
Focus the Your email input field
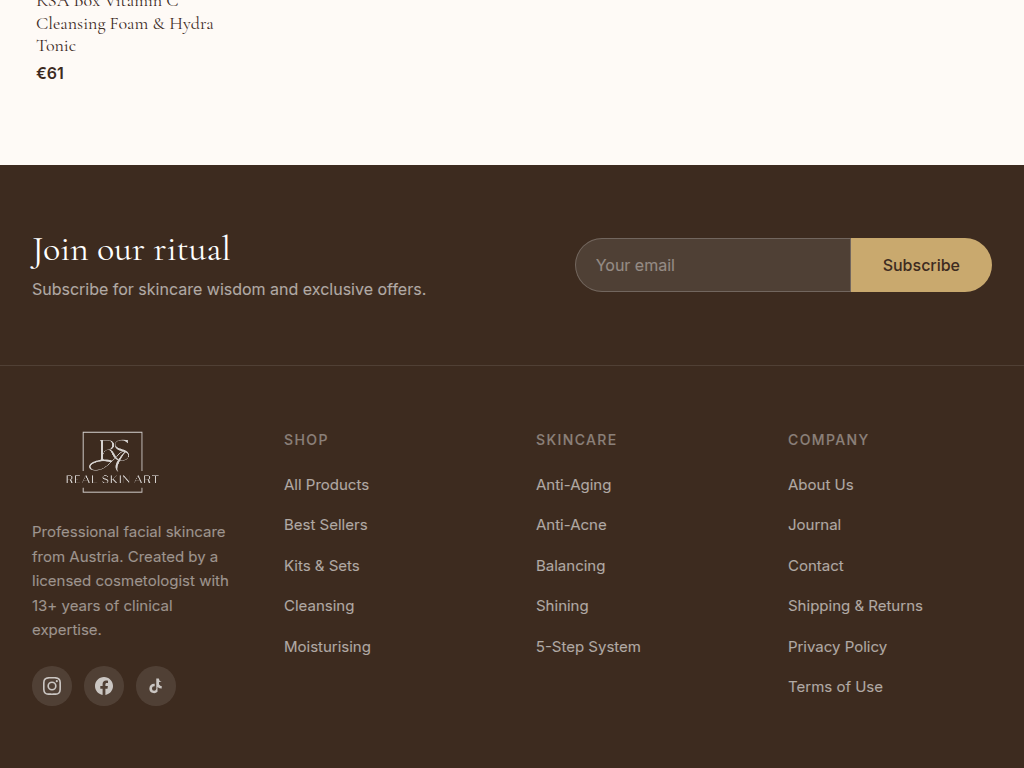[712, 265]
